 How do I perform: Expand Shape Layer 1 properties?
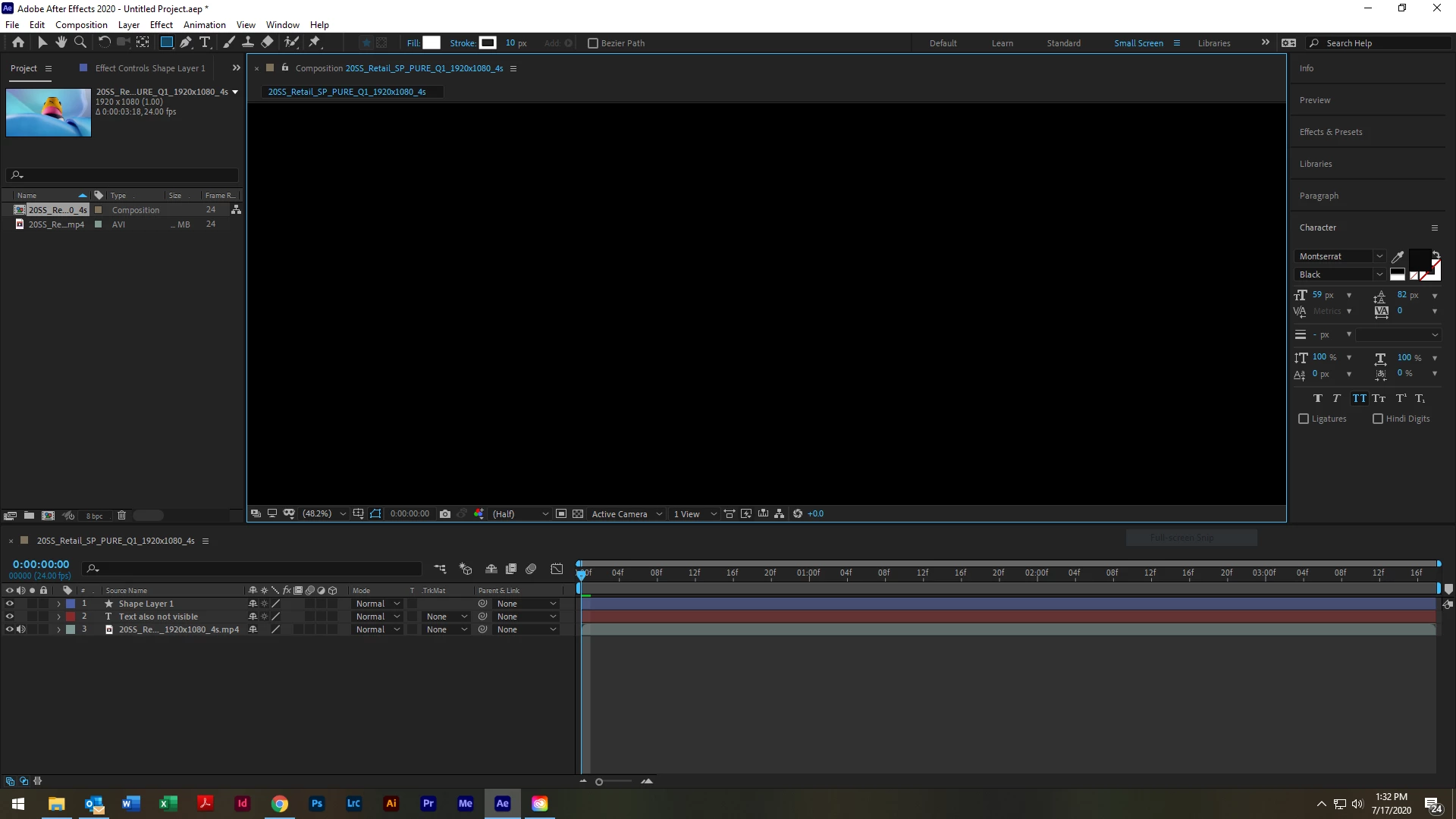[58, 604]
